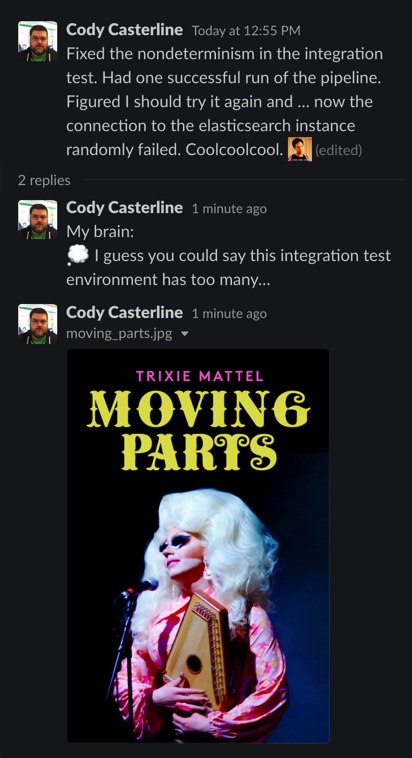412x758 pixels.
Task: Click the 'Today at 12:55 PM' timestamp
Action: point(246,31)
